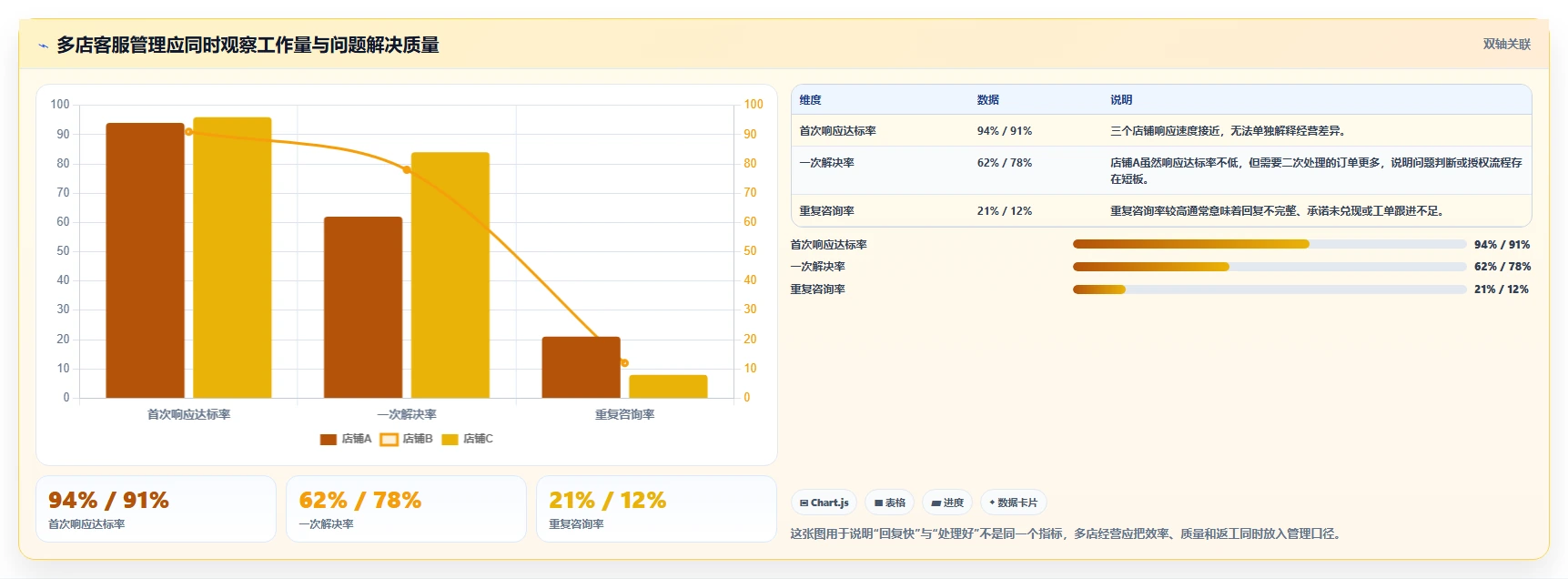Click the note starting 重复咨询率较高通常意味着
1568x579 pixels.
coord(1277,211)
